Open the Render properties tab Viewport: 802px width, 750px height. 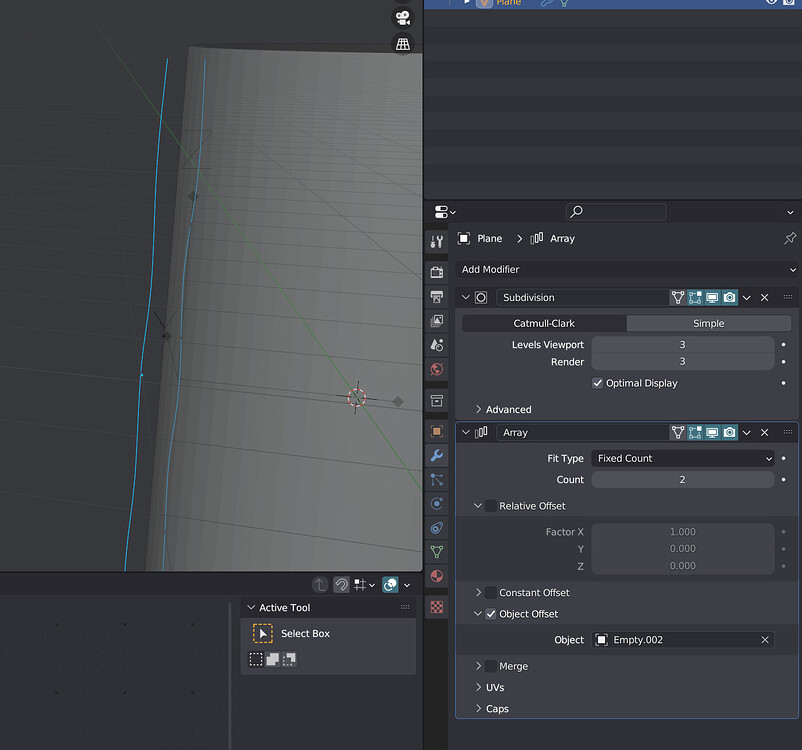(x=436, y=272)
